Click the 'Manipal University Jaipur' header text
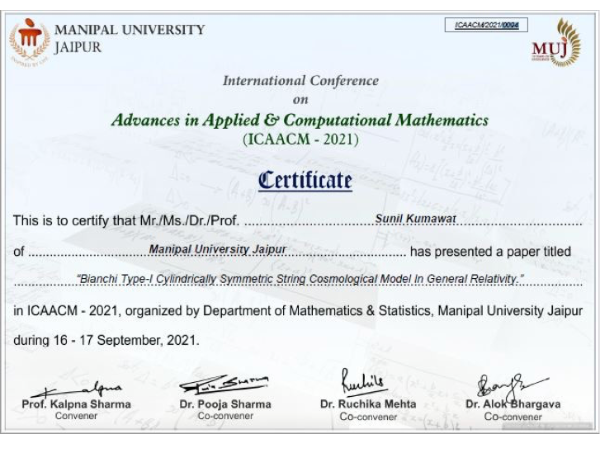Screen dimensions: 600x450 coord(130,38)
